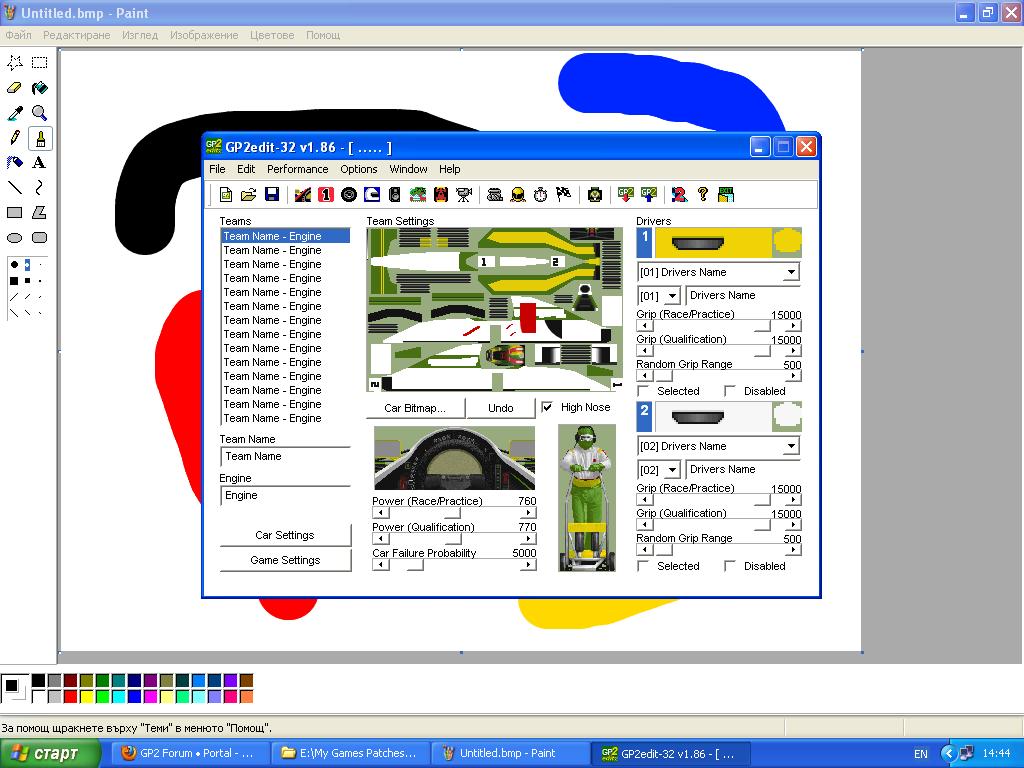The width and height of the screenshot is (1024, 768).
Task: Click the yellow question mark help icon
Action: [x=703, y=195]
